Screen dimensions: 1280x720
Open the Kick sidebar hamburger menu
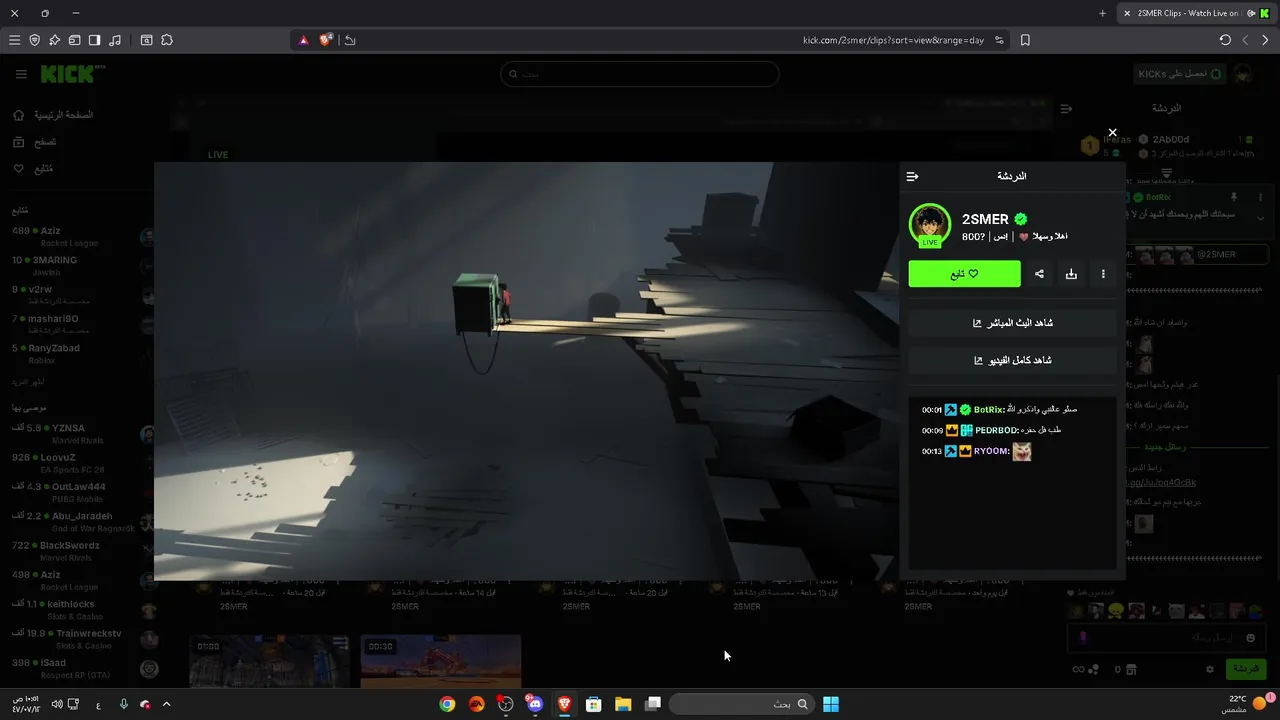(x=21, y=74)
